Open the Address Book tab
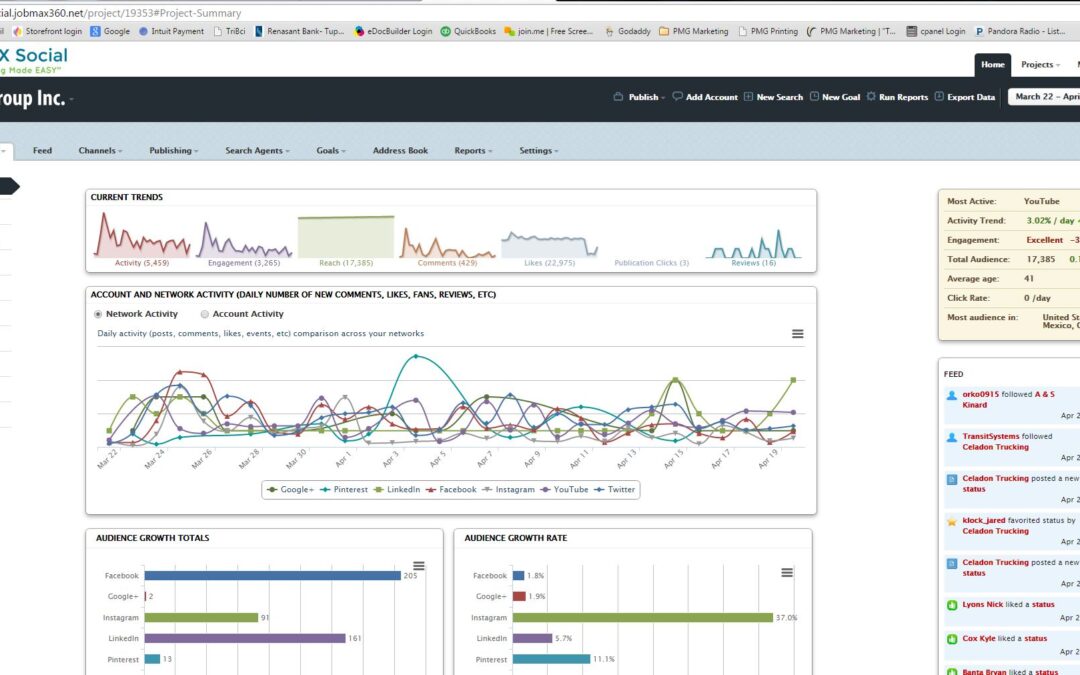The image size is (1080, 675). [x=400, y=151]
